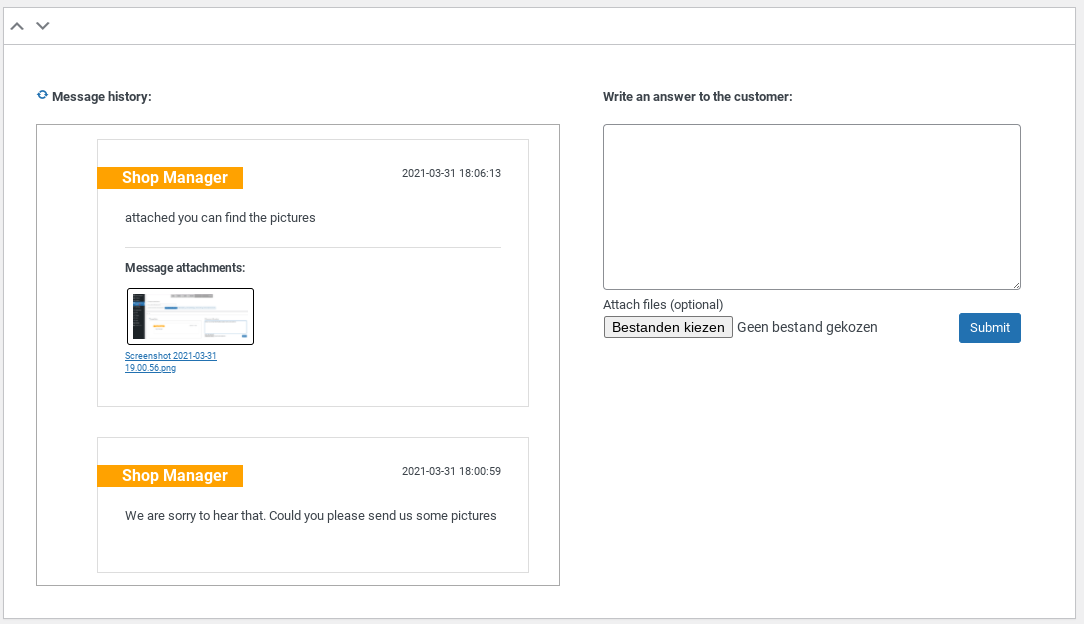
Task: Click the 'Message attachments:' label
Action: pyautogui.click(x=185, y=268)
